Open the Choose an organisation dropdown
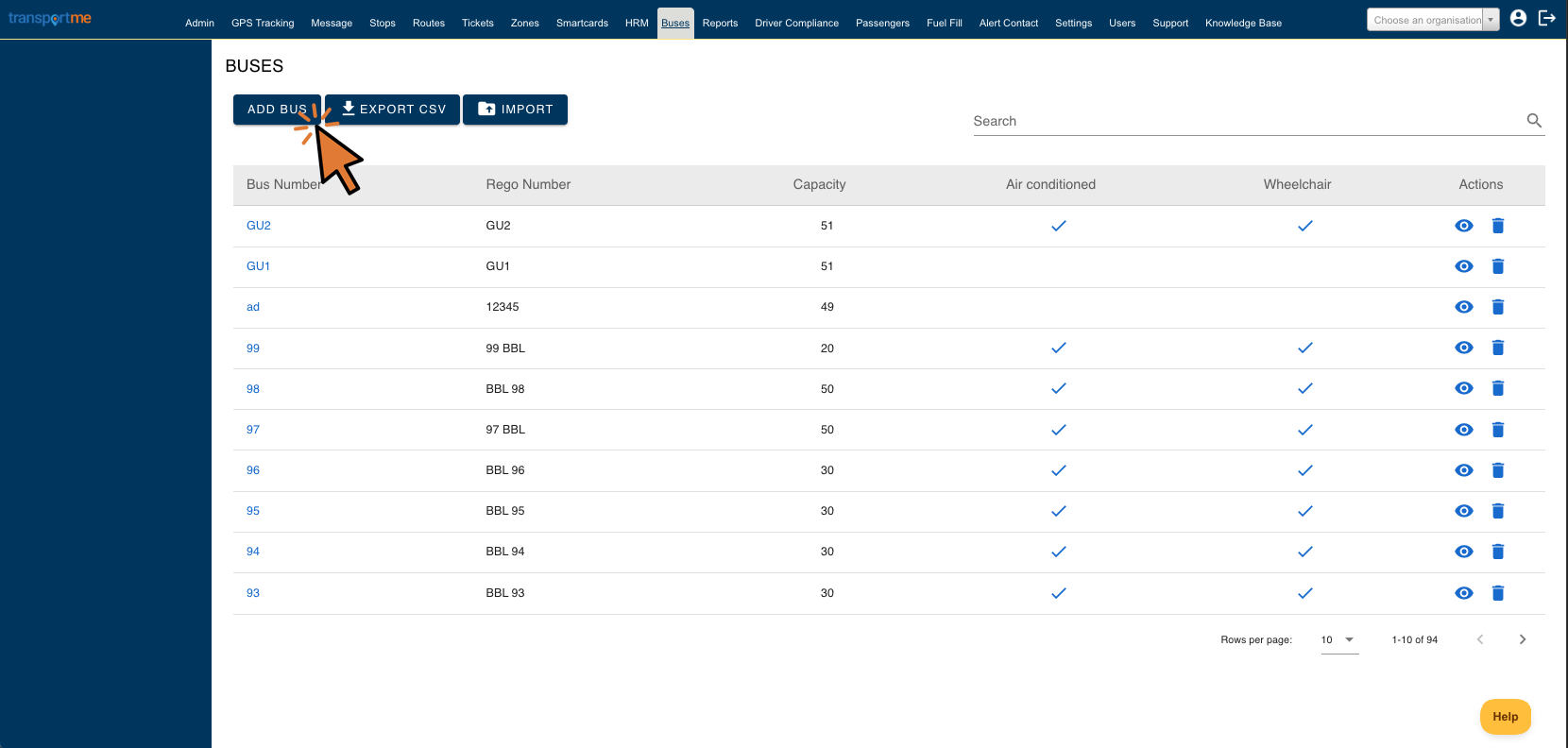This screenshot has width=1568, height=748. (x=1433, y=20)
